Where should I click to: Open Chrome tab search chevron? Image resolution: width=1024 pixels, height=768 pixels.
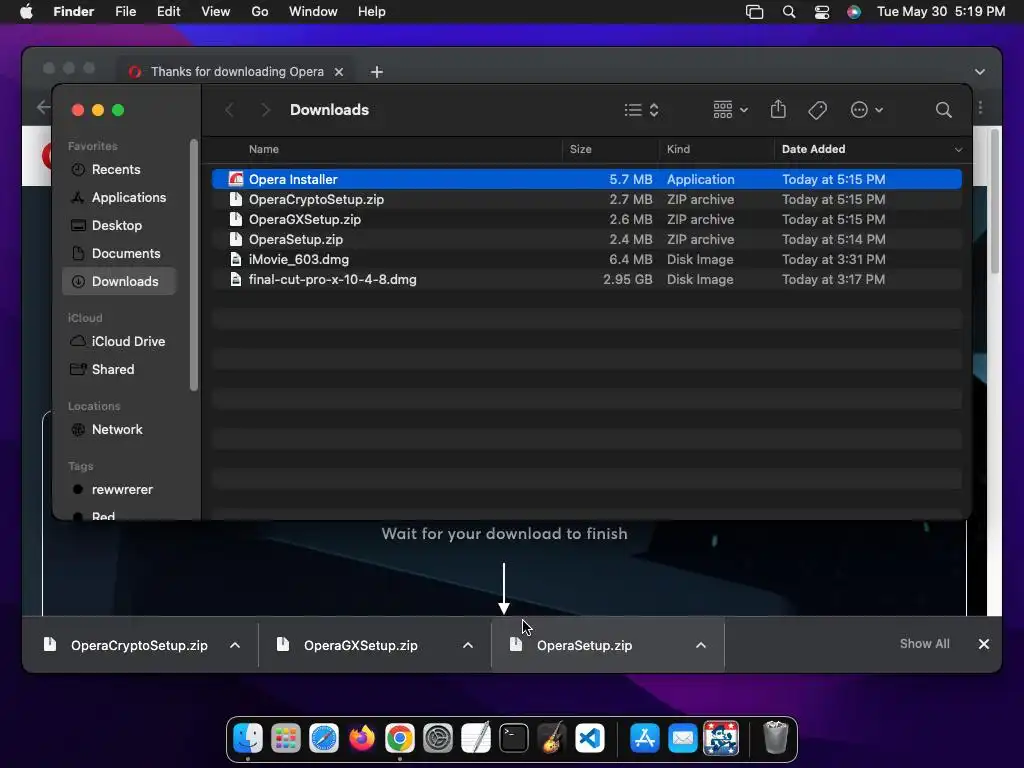(x=980, y=72)
